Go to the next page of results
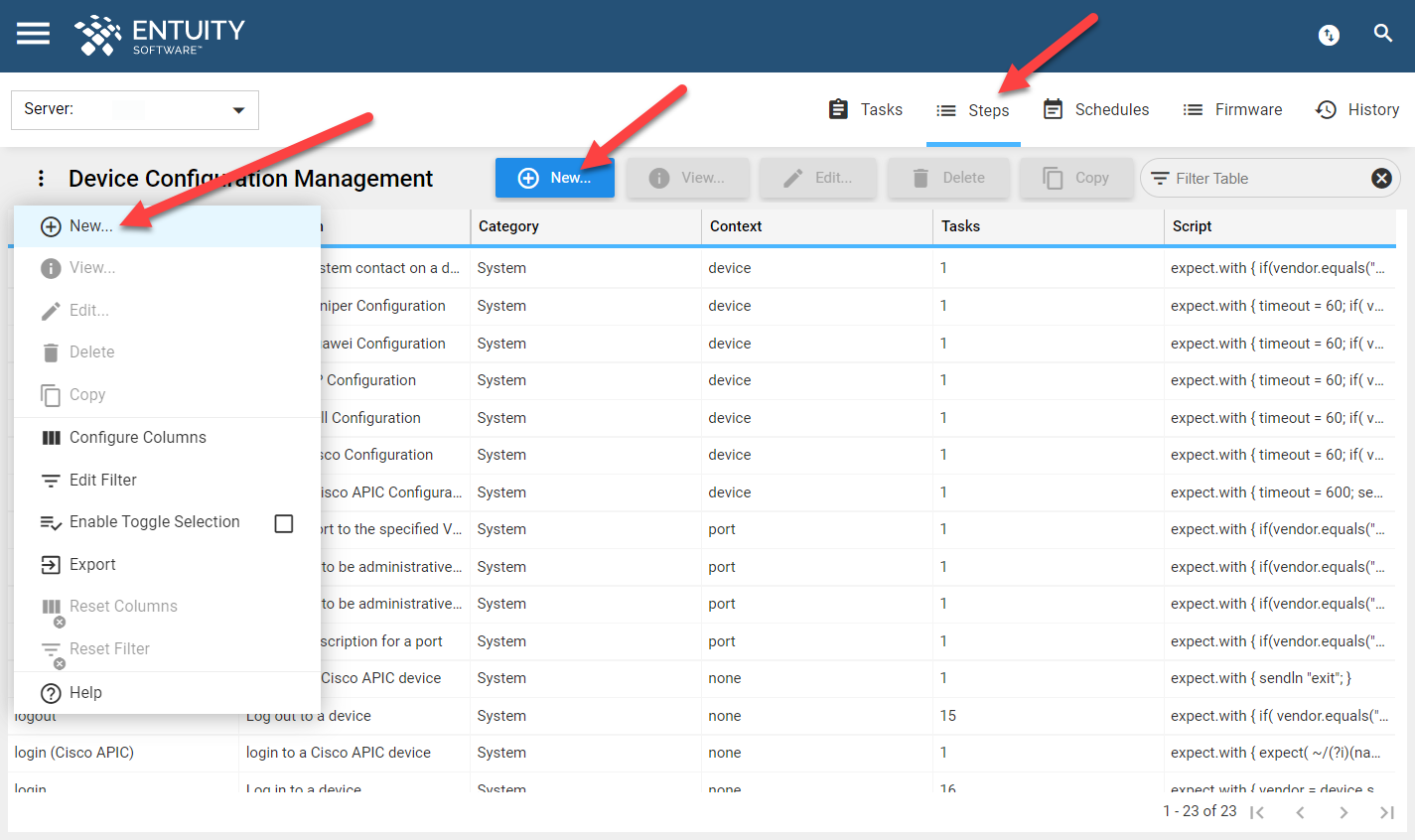Screen dimensions: 1415x840 pos(1344,811)
